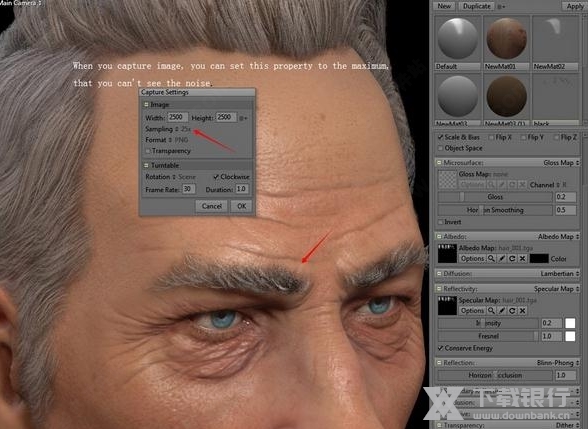Select the NewMat01 material preview

tap(506, 39)
